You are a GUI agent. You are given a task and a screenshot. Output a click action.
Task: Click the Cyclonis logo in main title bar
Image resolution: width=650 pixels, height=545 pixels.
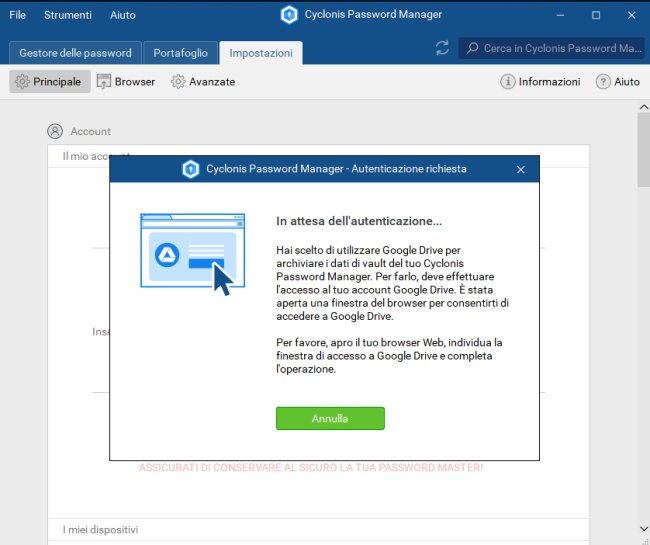tap(289, 15)
